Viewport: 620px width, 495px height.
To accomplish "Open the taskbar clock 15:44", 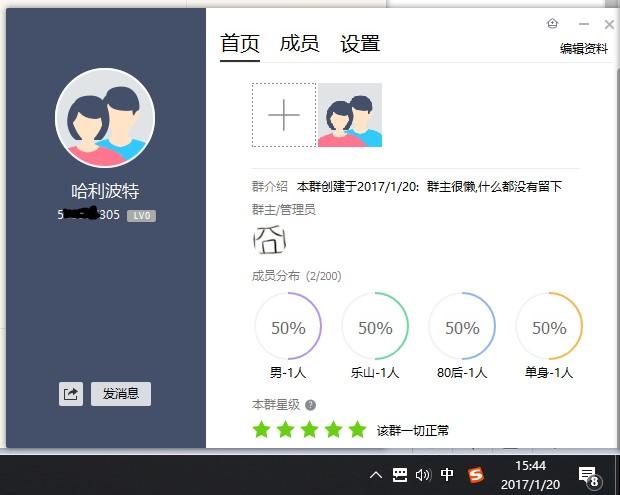I will 530,475.
